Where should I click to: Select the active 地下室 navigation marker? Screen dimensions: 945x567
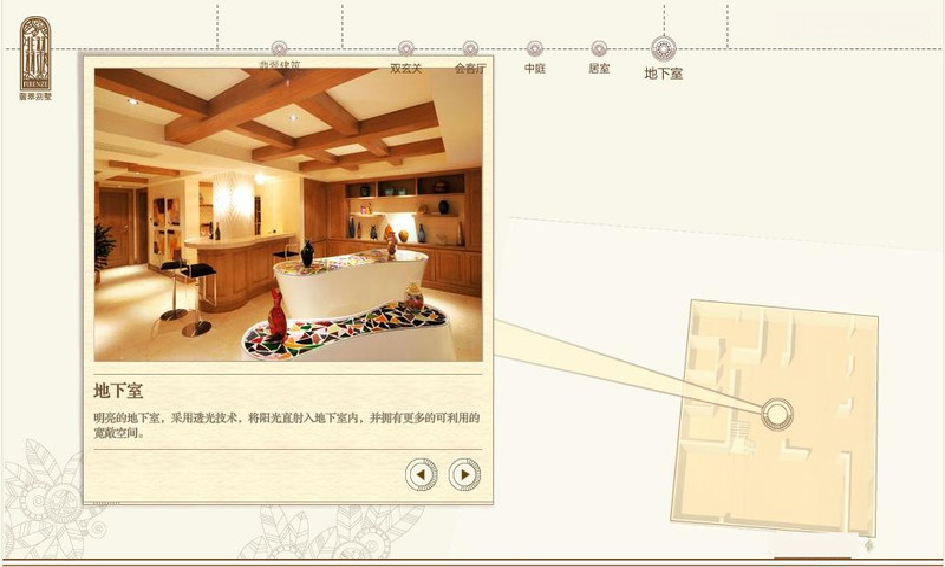(664, 49)
